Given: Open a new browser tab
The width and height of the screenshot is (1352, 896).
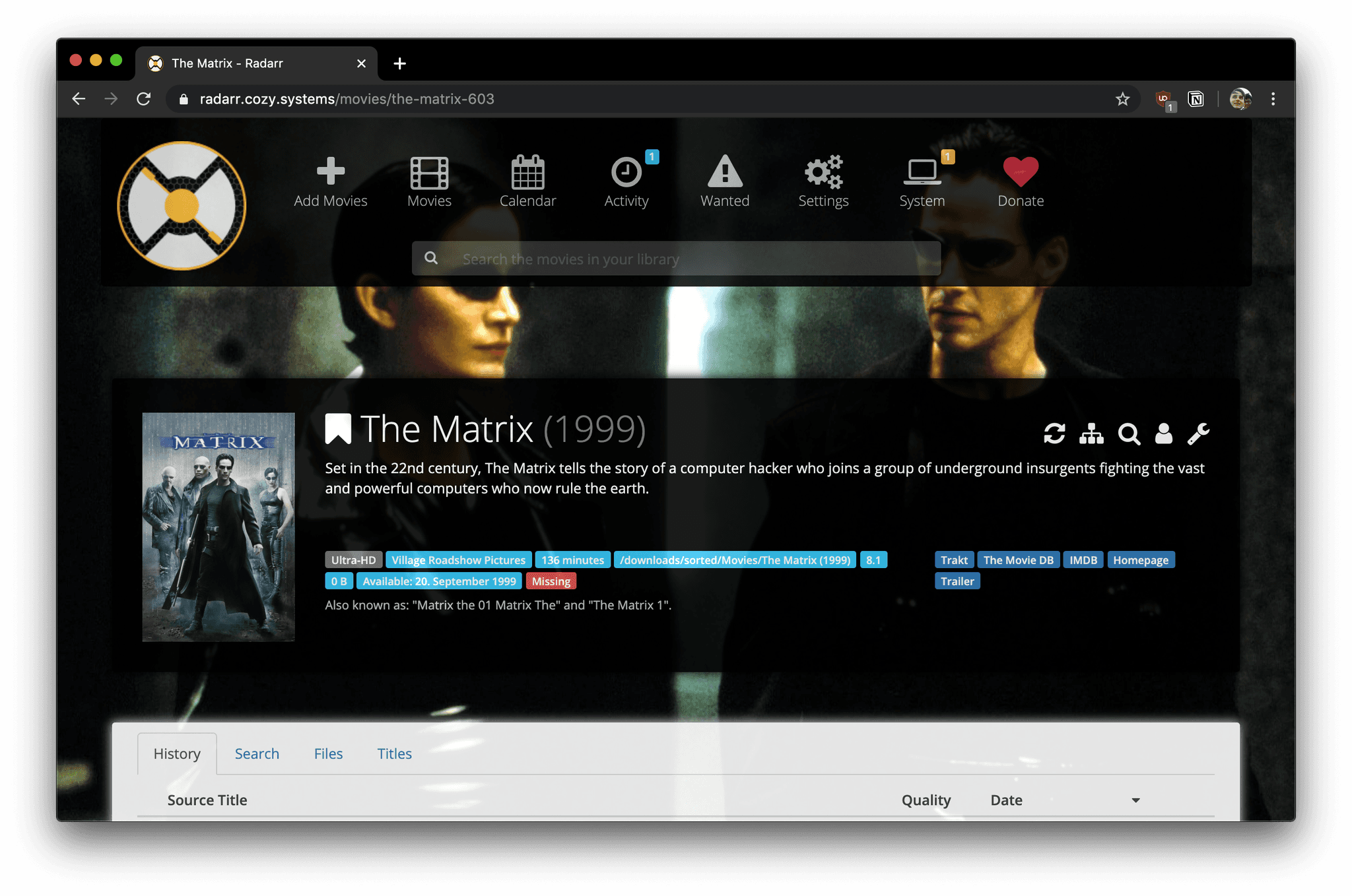Looking at the screenshot, I should click(399, 63).
